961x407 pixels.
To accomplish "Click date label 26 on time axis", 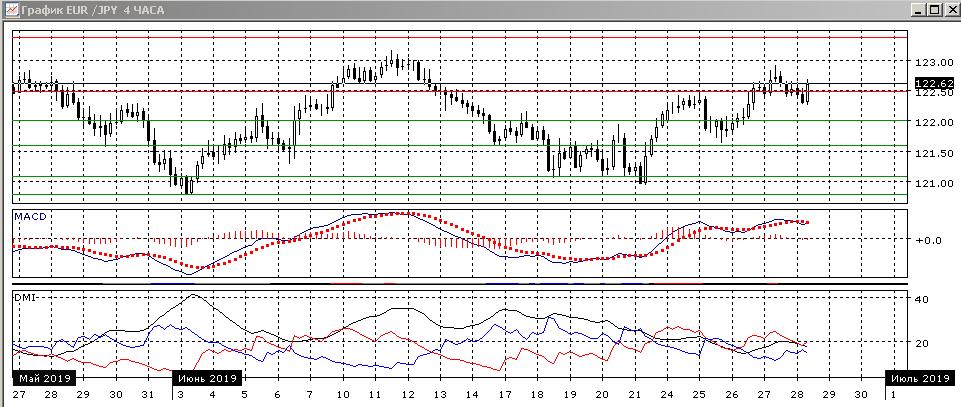I will click(732, 394).
